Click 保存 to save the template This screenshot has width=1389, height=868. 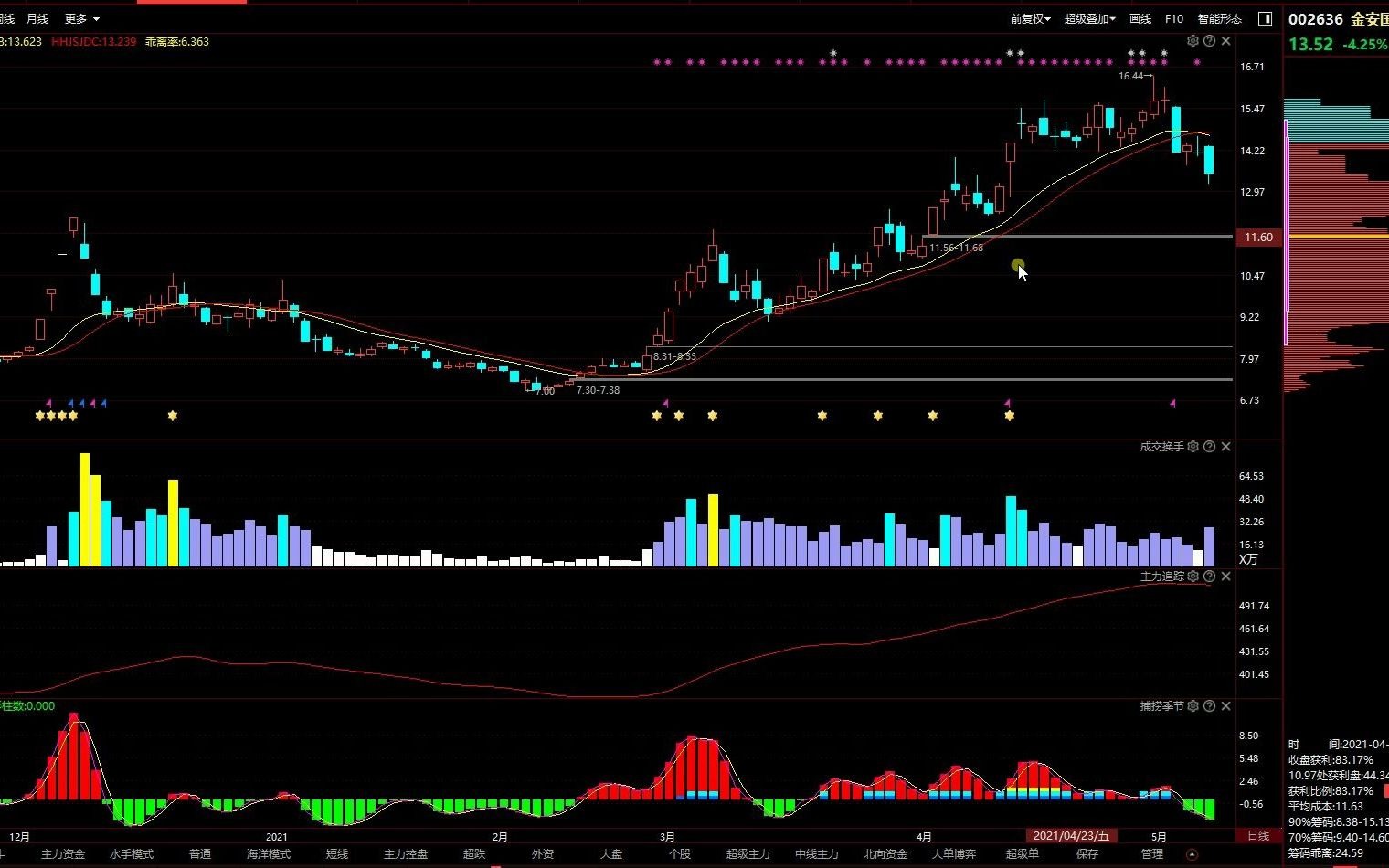point(1087,854)
